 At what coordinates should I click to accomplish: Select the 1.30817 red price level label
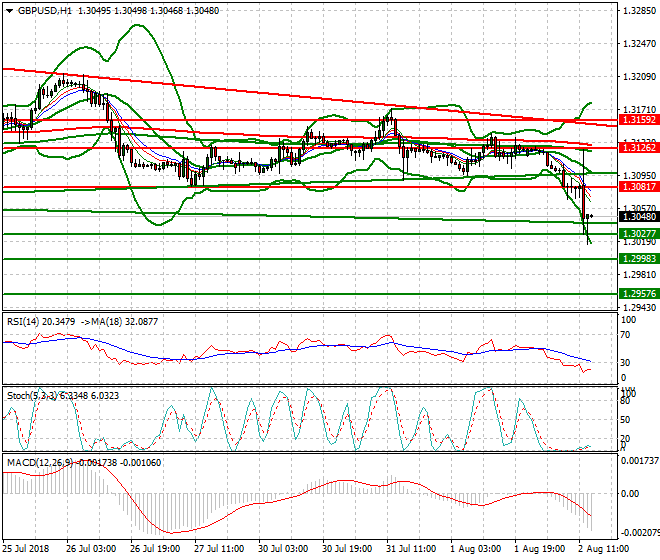coord(639,187)
